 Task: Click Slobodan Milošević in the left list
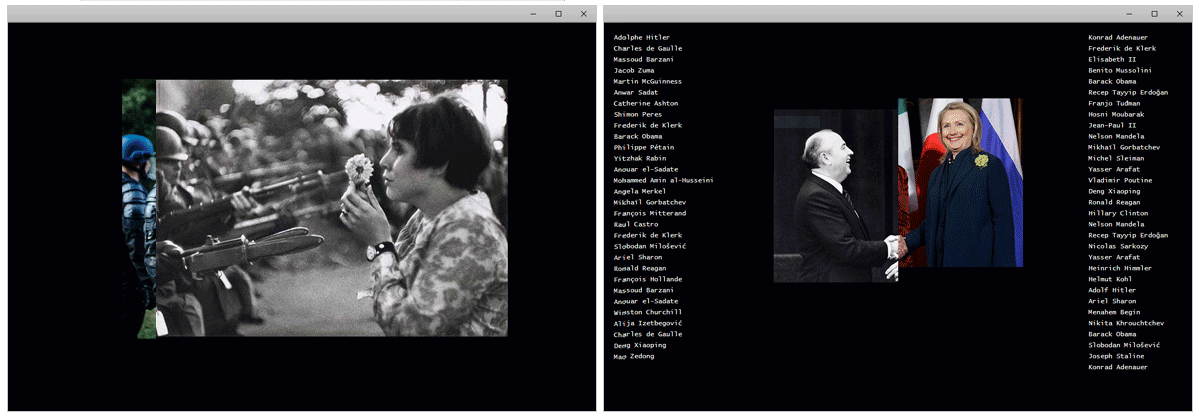[x=650, y=246]
